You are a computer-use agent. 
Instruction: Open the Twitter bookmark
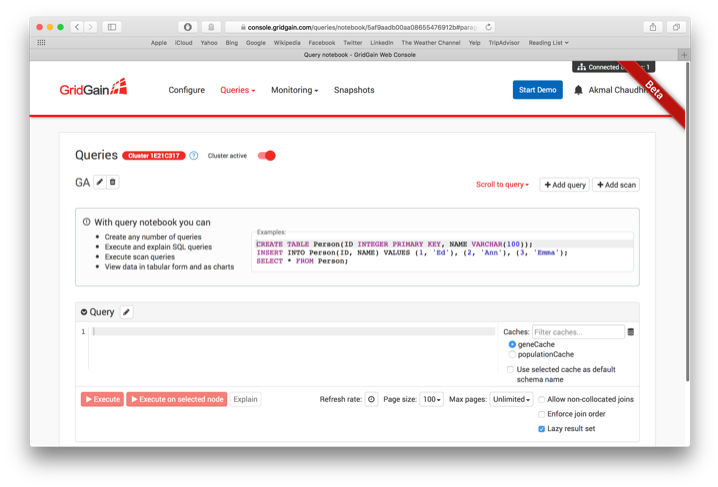353,43
